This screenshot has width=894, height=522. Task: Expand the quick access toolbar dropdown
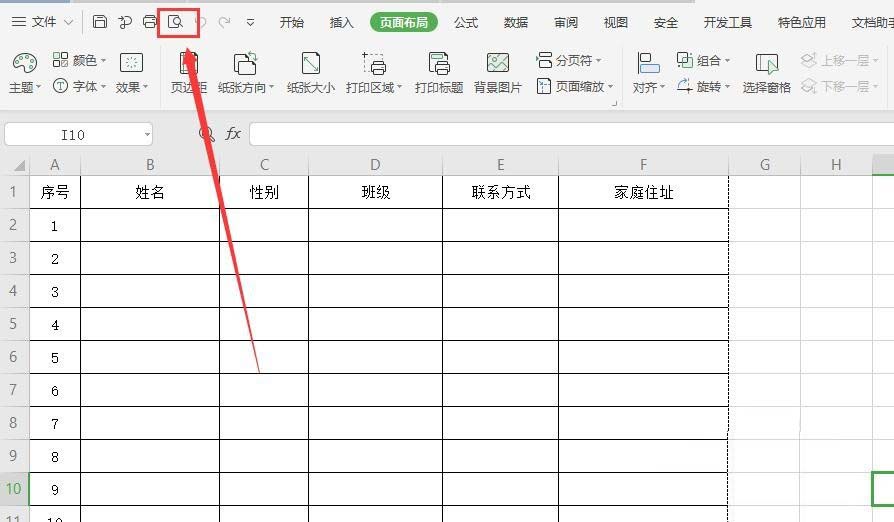[x=250, y=23]
